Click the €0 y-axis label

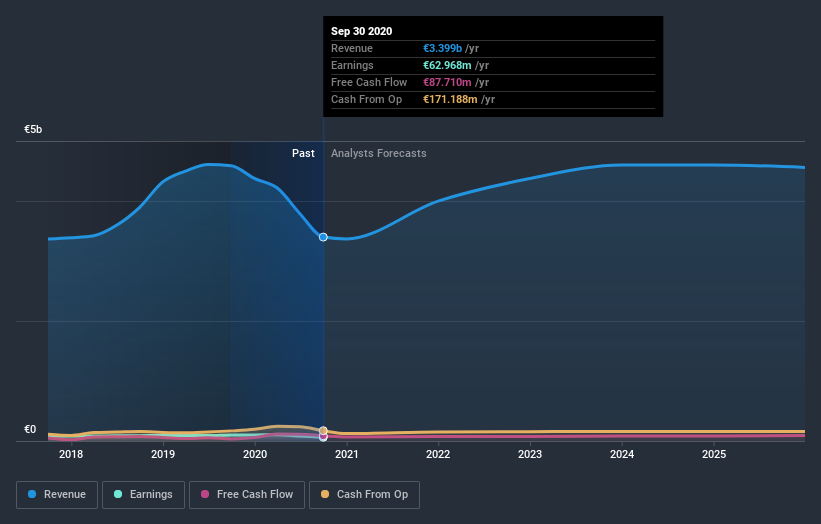pyautogui.click(x=30, y=429)
